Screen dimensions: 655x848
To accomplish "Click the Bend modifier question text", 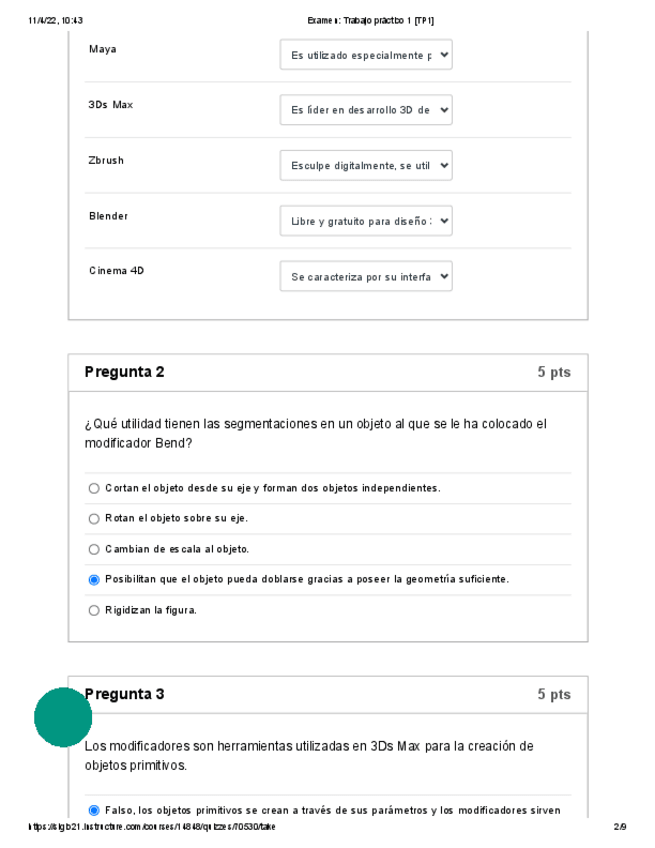I will (x=315, y=433).
